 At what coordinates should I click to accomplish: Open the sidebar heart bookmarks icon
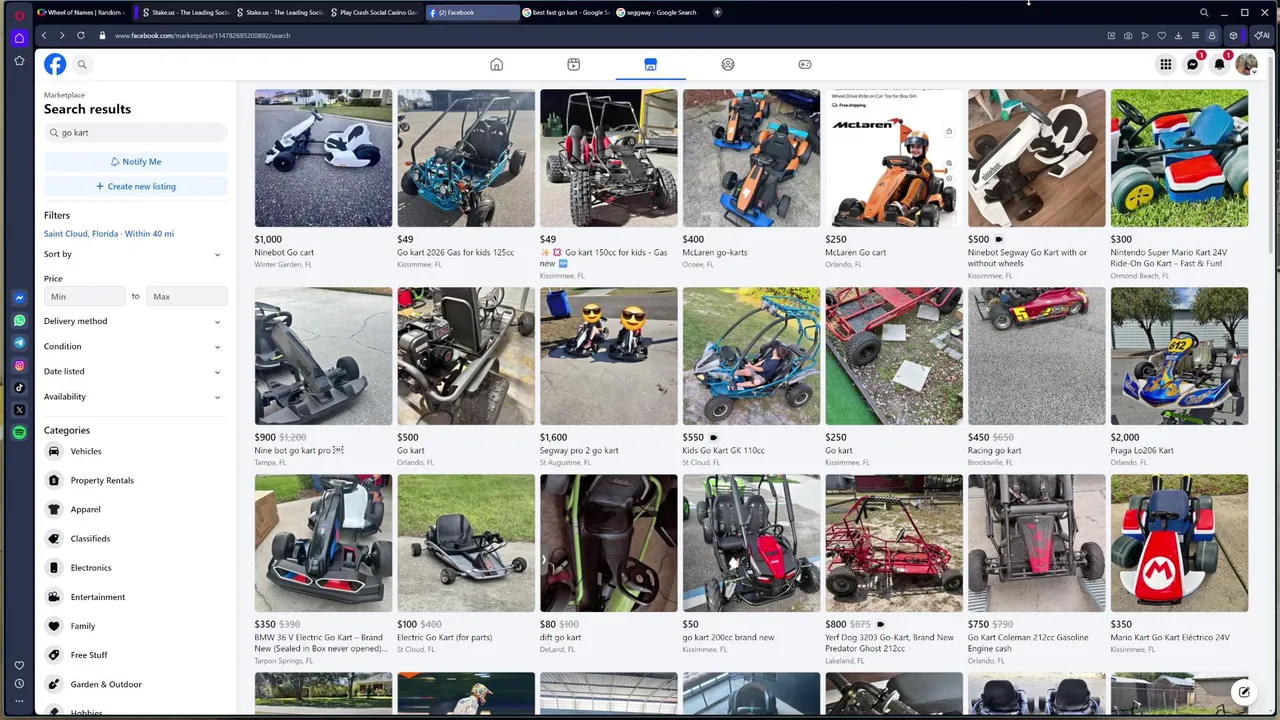click(x=19, y=665)
